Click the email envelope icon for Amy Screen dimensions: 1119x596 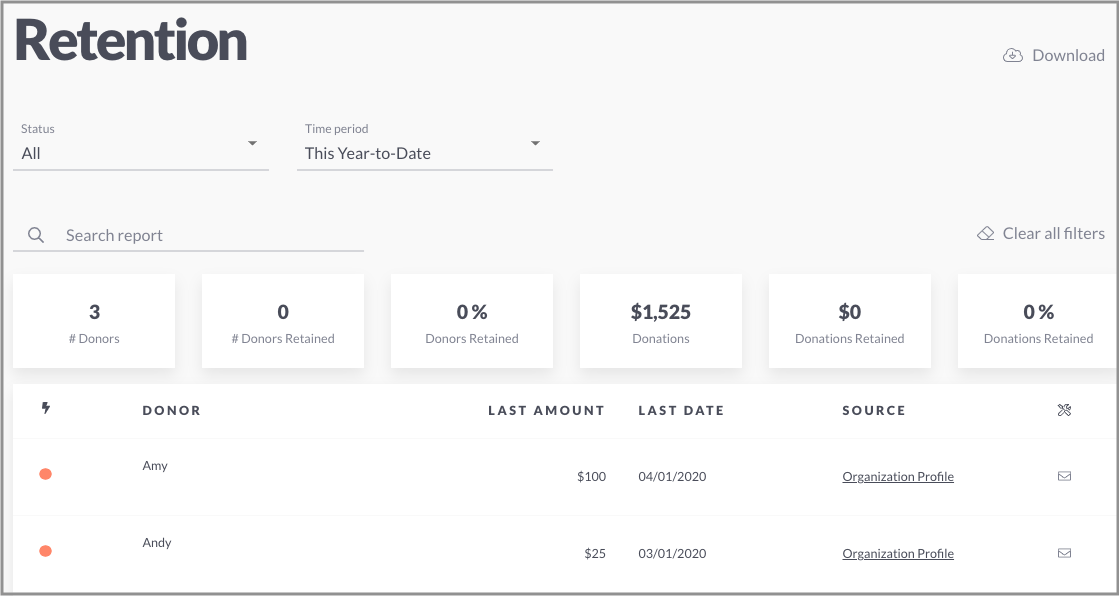tap(1064, 476)
